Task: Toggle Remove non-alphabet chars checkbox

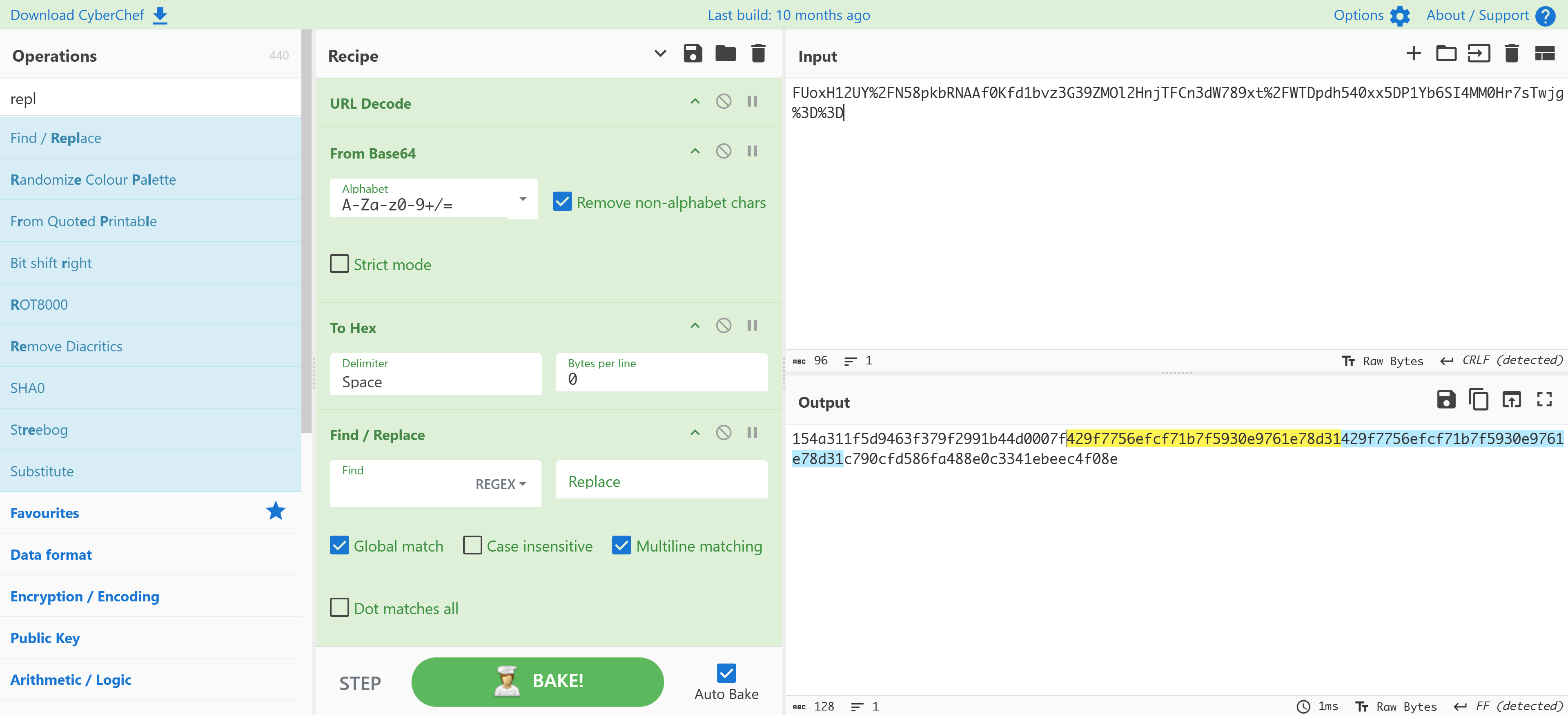Action: click(x=562, y=201)
